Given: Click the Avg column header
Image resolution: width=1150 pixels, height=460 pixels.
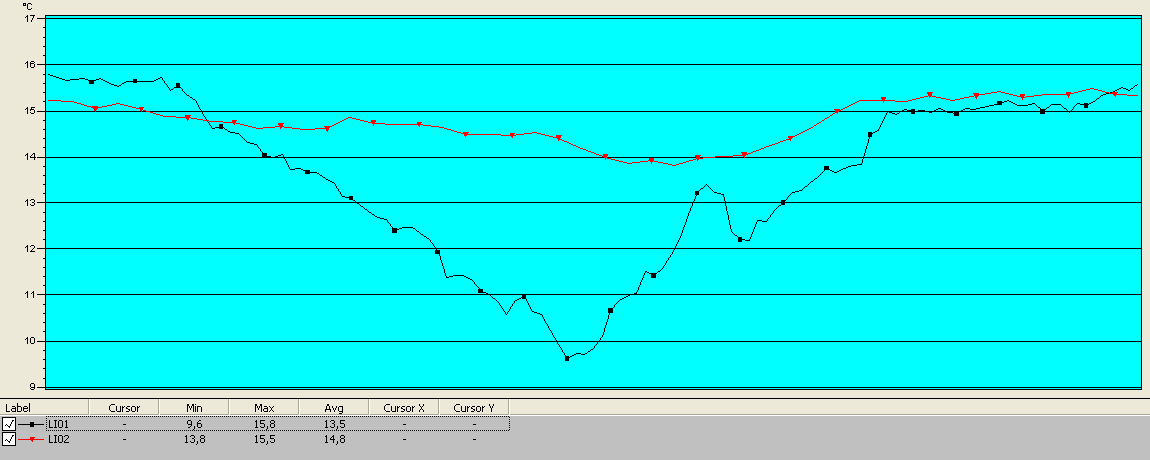Looking at the screenshot, I should [x=334, y=407].
